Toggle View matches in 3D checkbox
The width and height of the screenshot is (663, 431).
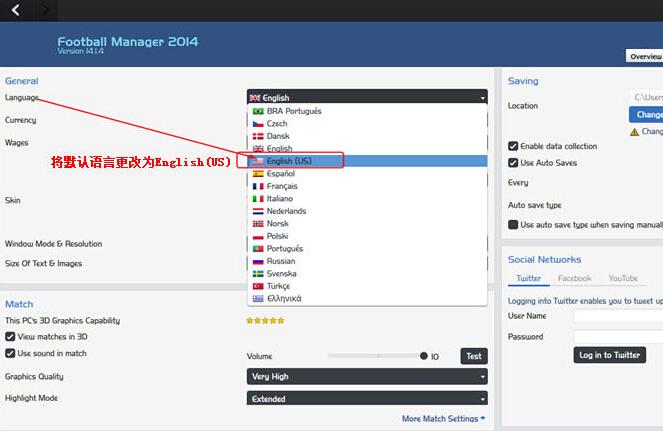(x=10, y=337)
